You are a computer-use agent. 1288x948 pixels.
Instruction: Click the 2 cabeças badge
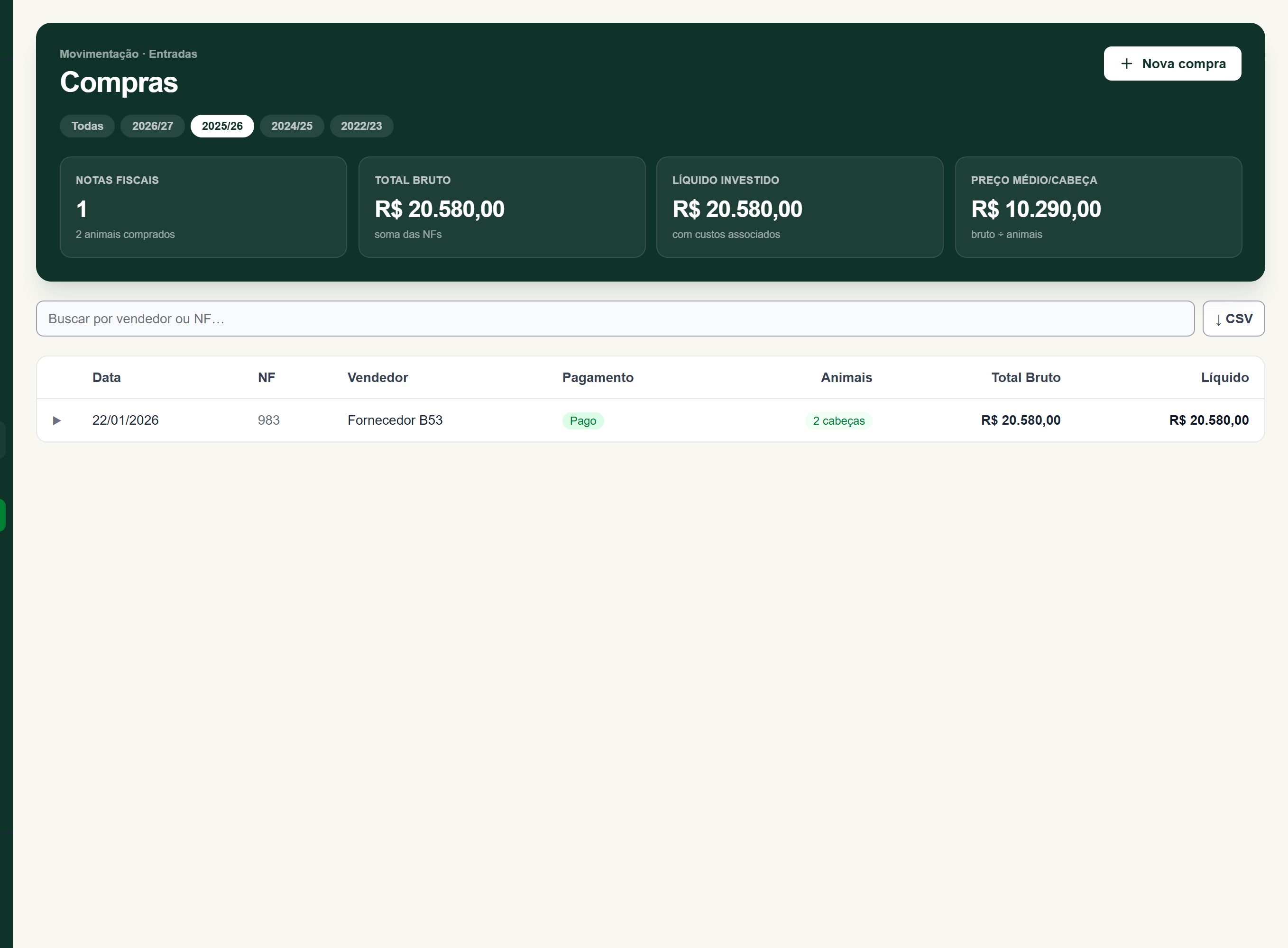(838, 420)
